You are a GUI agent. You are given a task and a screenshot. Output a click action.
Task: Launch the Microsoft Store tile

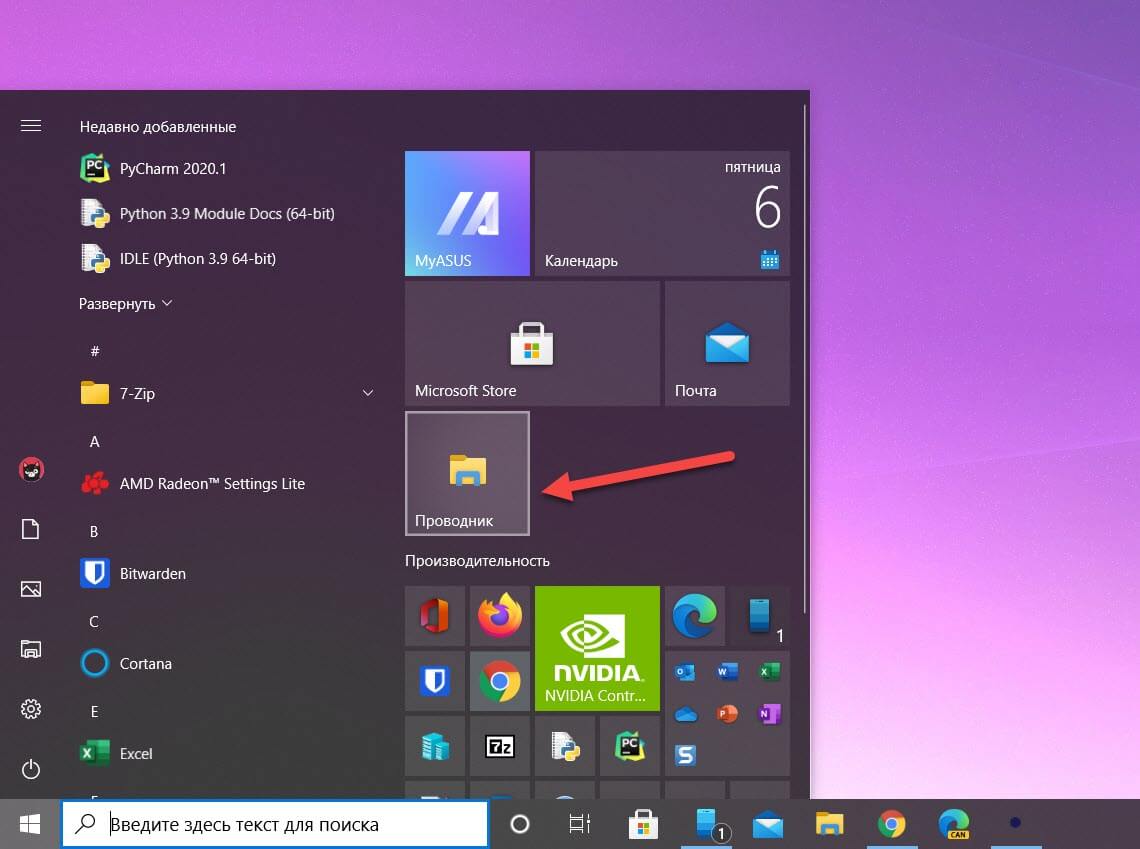pos(532,343)
